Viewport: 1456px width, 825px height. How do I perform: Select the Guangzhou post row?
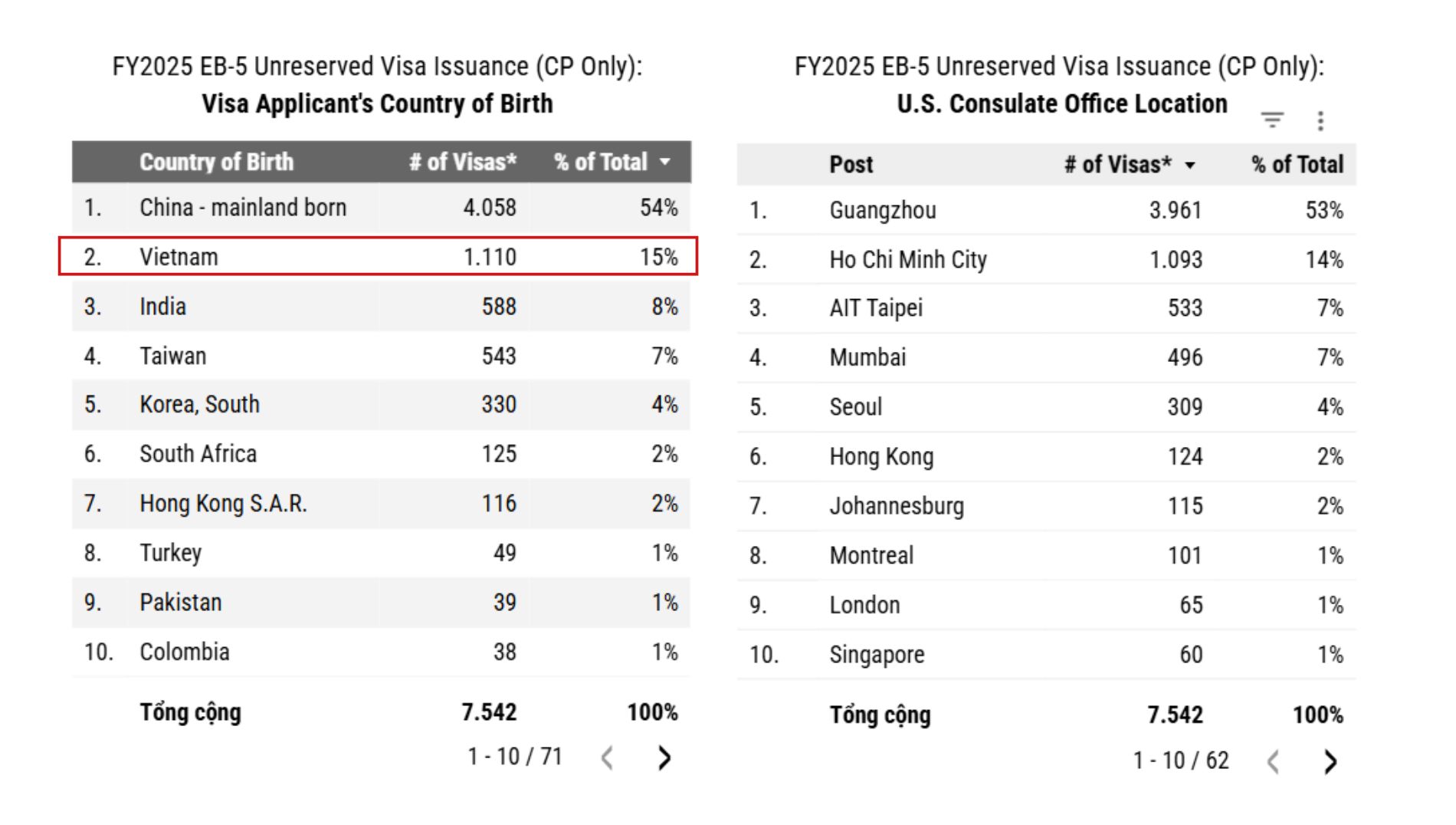(1047, 210)
